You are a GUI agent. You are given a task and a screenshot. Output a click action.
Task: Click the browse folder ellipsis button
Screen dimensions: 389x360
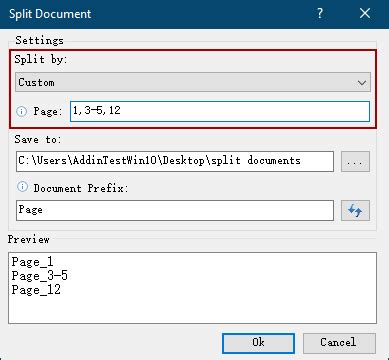click(355, 162)
